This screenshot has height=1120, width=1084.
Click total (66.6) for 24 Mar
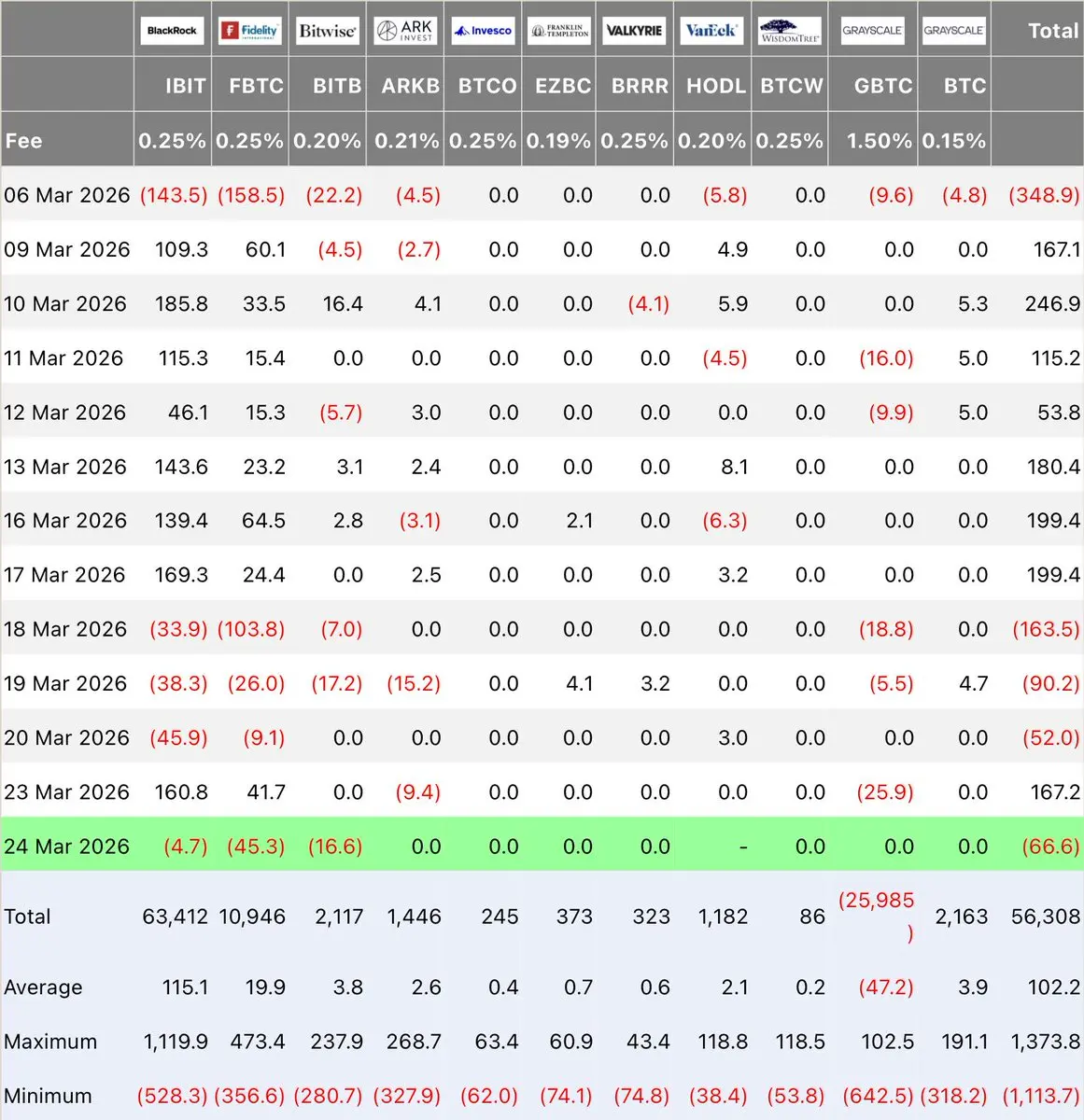point(1050,846)
